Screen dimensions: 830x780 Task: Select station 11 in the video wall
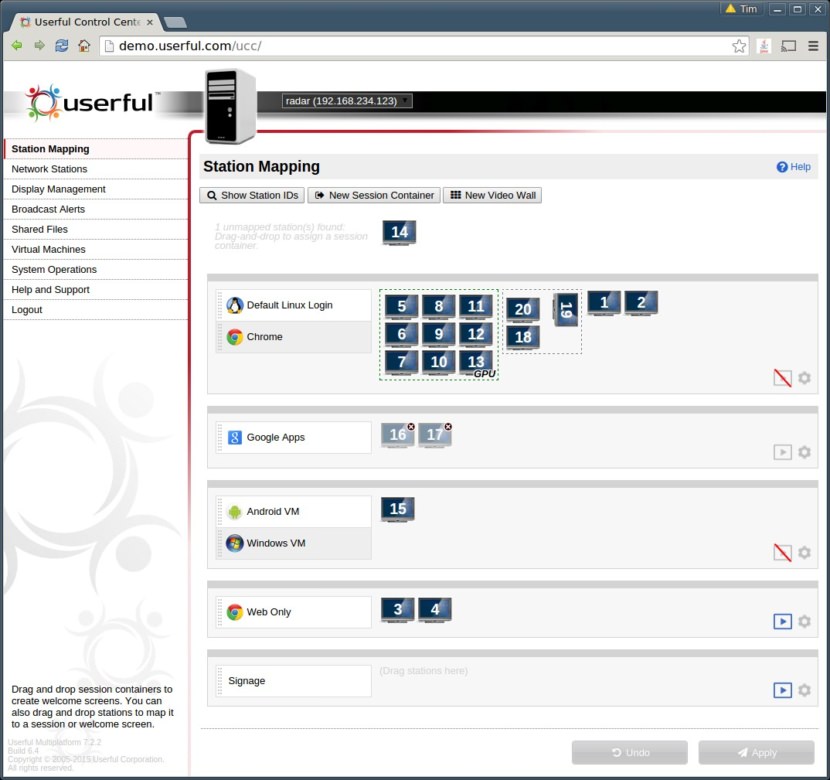pyautogui.click(x=475, y=306)
